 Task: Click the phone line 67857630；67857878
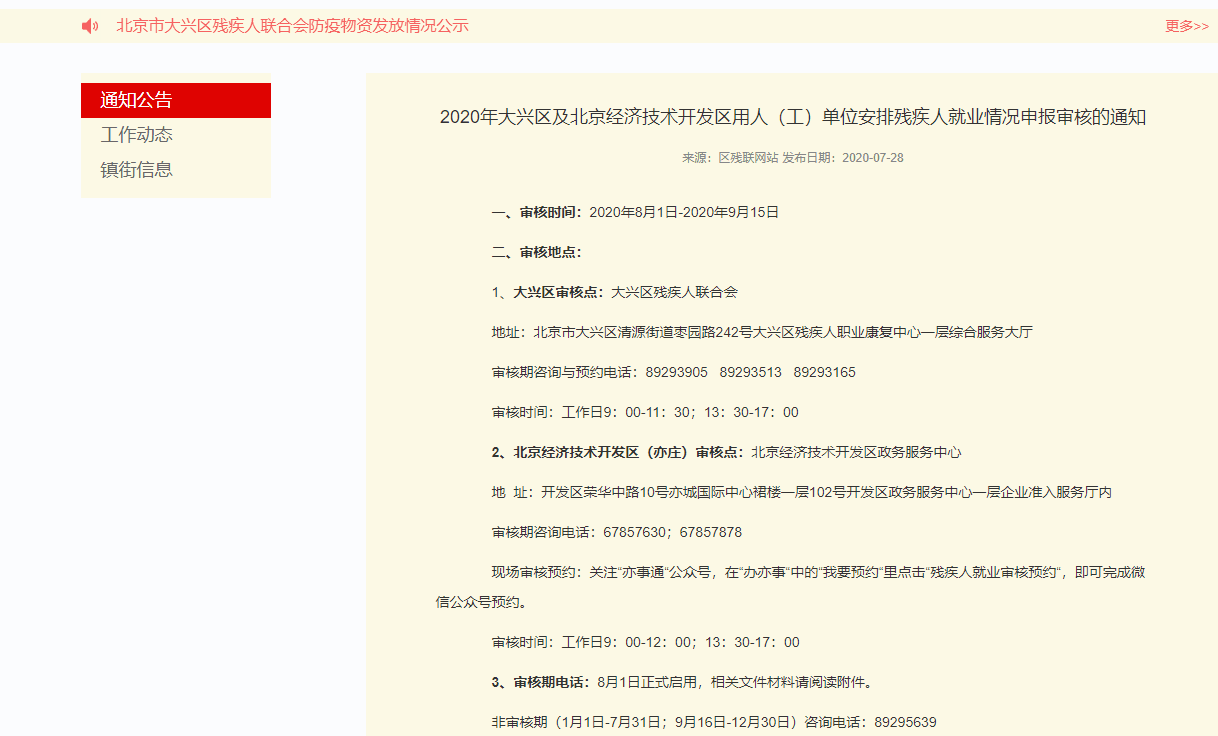[617, 532]
